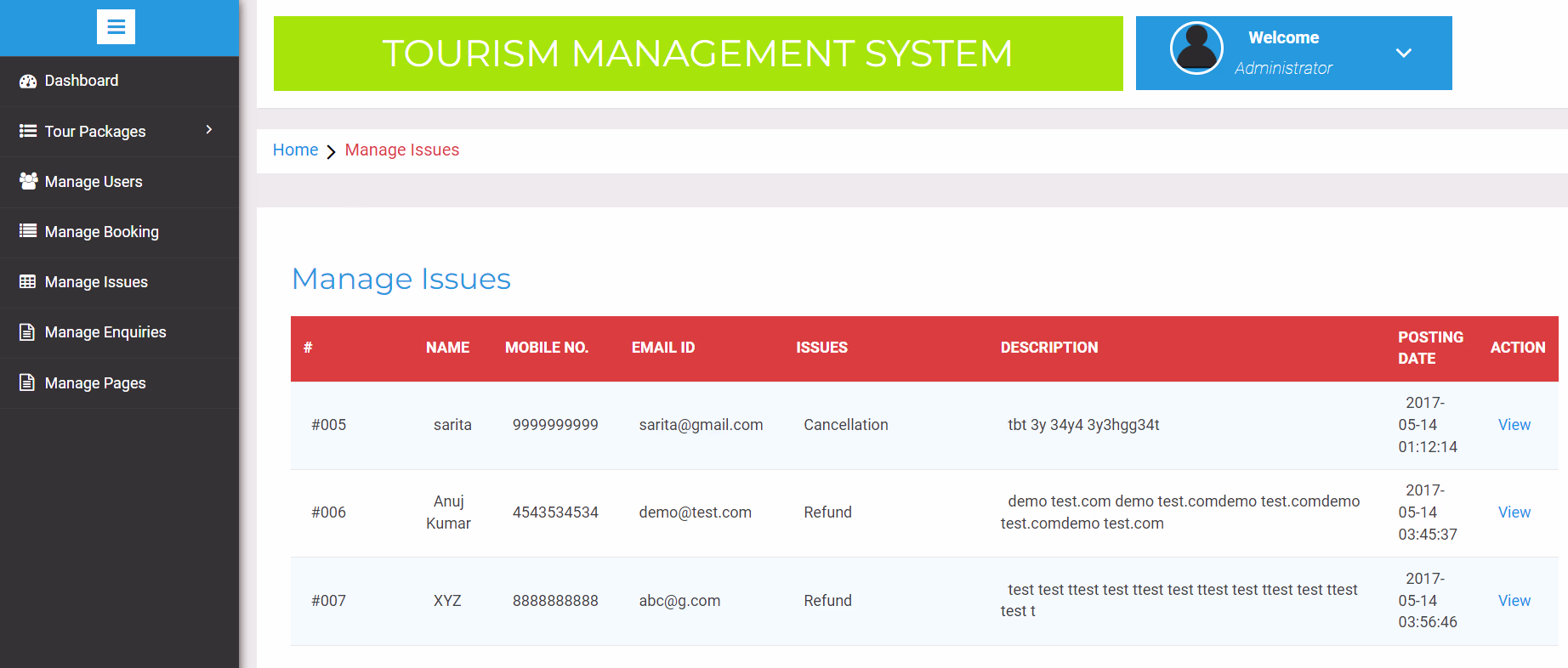This screenshot has width=1568, height=668.
Task: Click the name cell 'XYZ'
Action: (x=447, y=601)
